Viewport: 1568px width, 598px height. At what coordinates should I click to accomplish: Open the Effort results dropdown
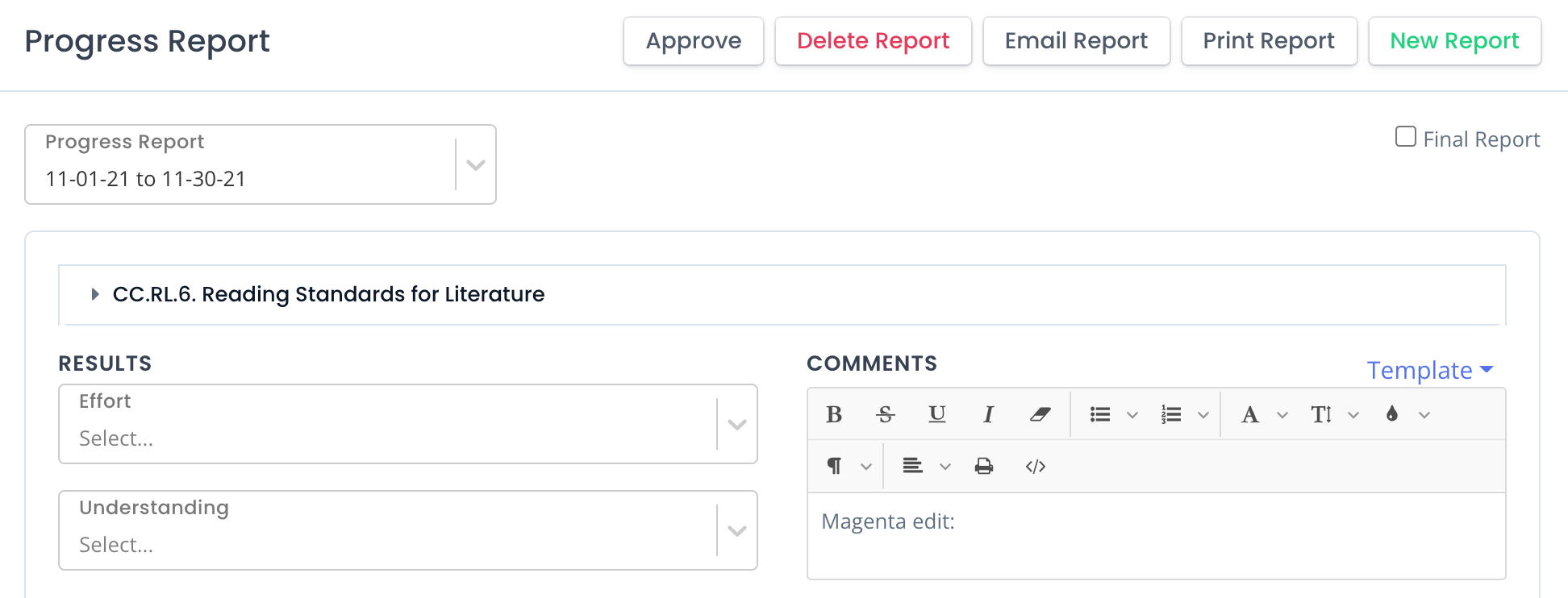click(408, 424)
